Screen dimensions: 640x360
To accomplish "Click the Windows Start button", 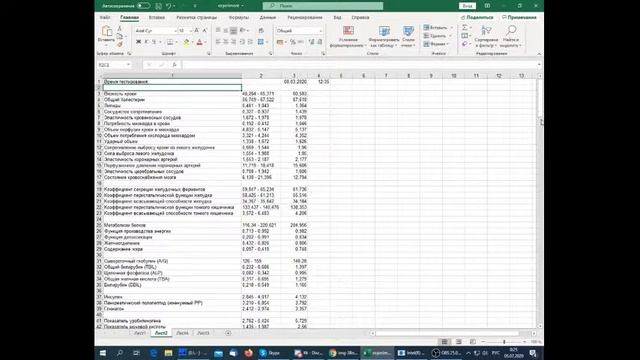I will point(103,353).
